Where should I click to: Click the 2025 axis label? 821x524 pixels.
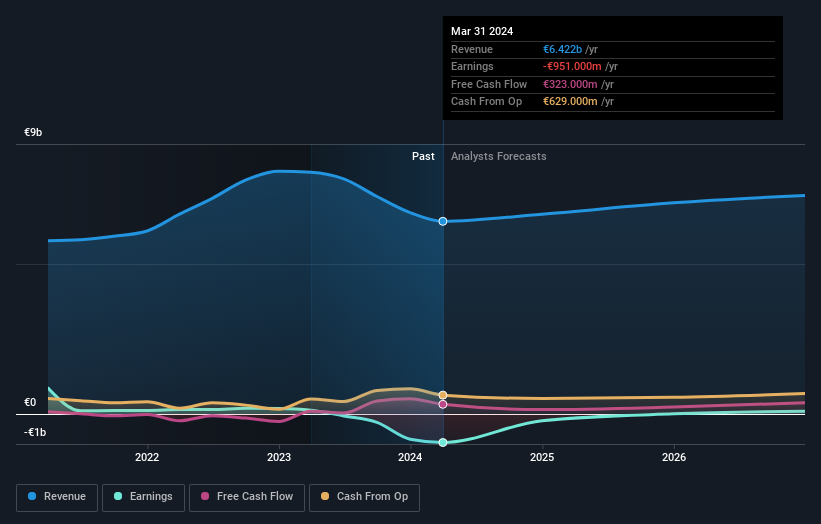pos(542,457)
